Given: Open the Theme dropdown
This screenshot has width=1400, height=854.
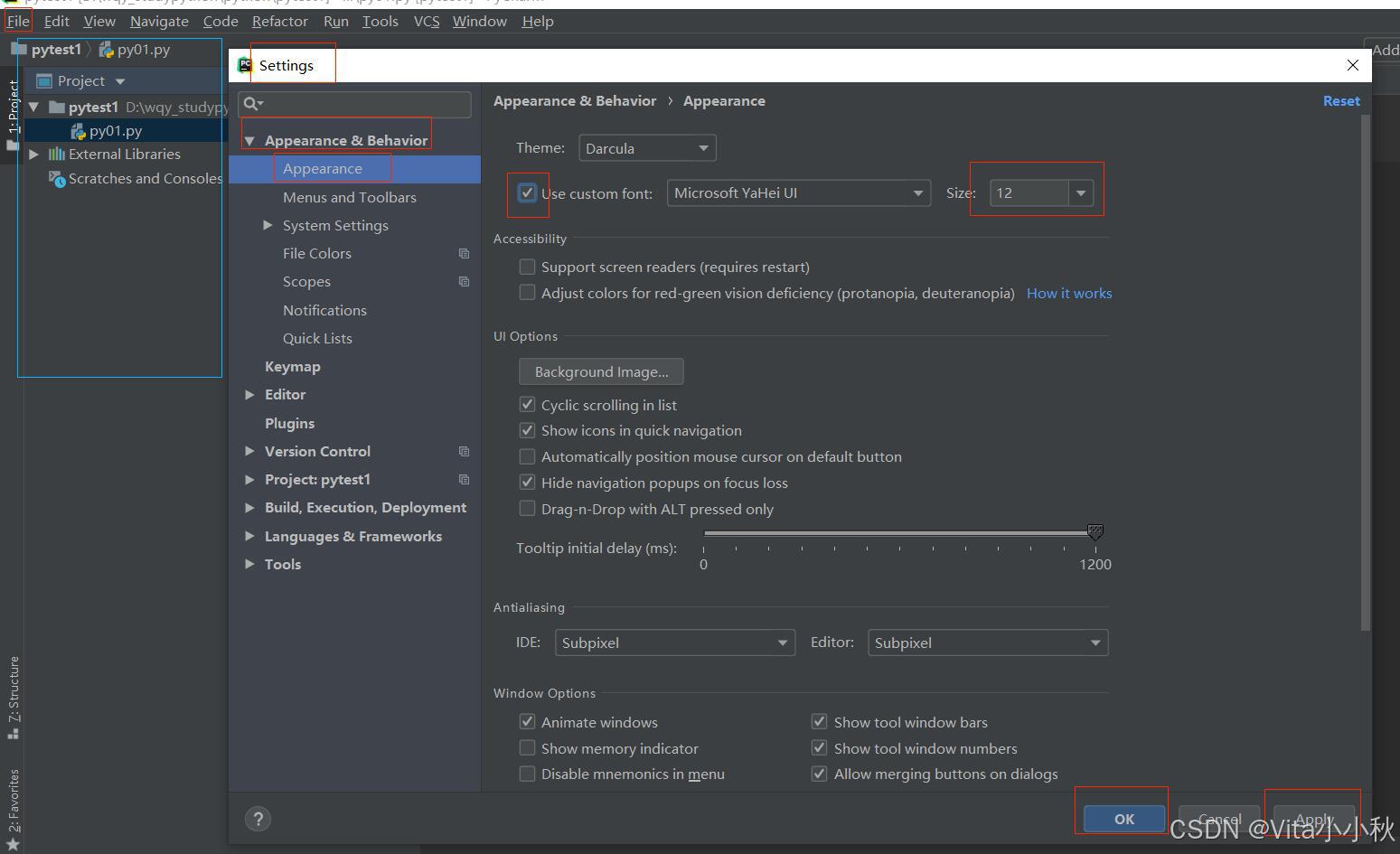Looking at the screenshot, I should click(647, 148).
